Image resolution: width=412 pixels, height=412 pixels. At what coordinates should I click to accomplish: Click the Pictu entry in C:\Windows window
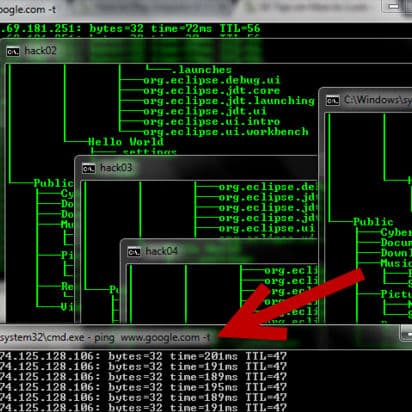point(396,295)
